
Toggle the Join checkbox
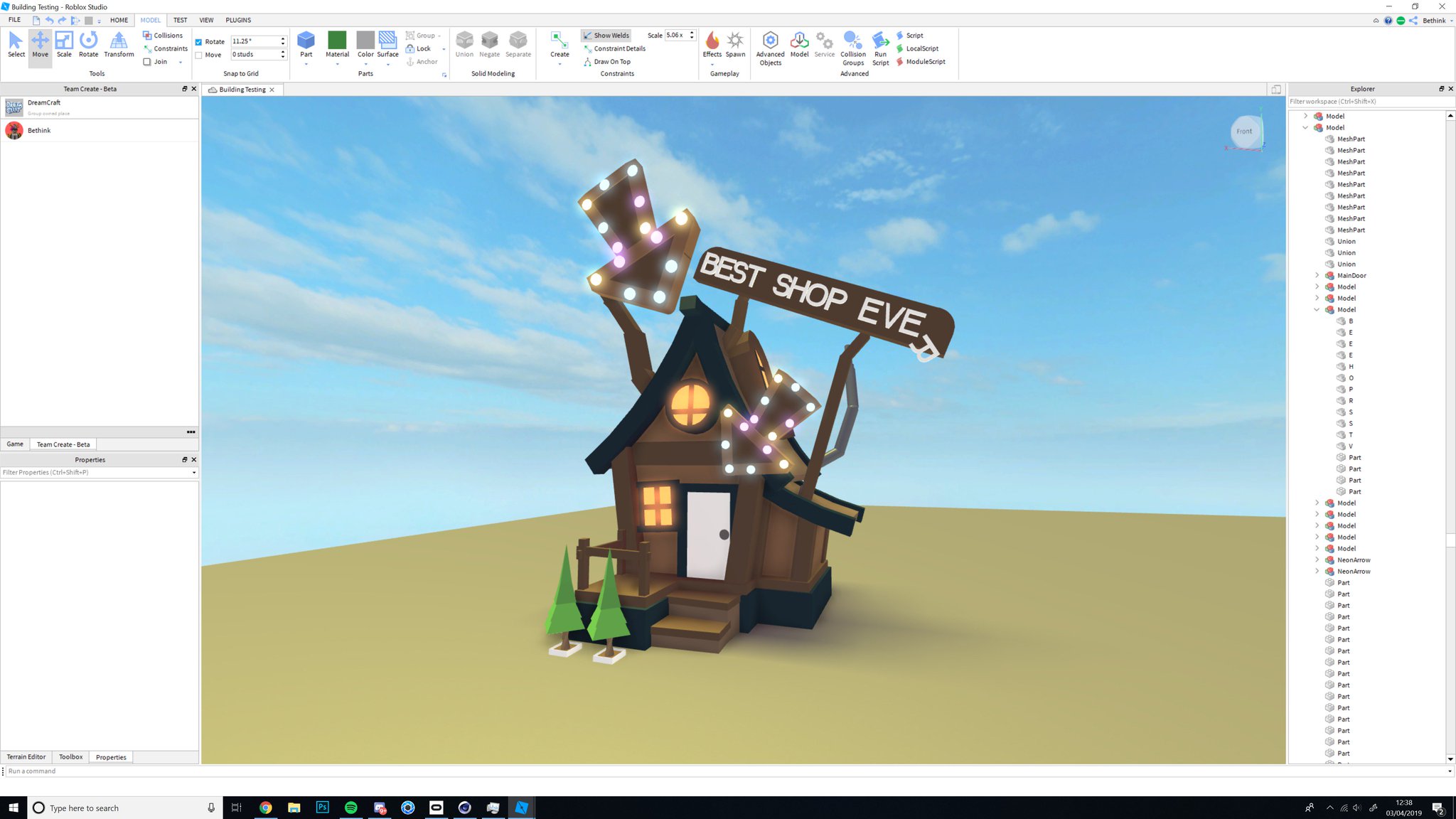coord(147,62)
